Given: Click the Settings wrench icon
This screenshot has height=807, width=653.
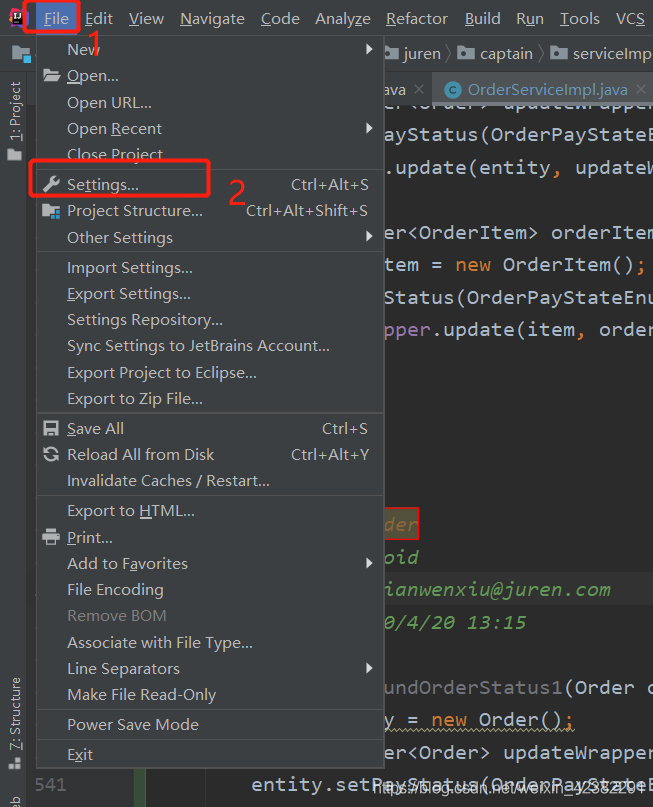Looking at the screenshot, I should (x=51, y=184).
